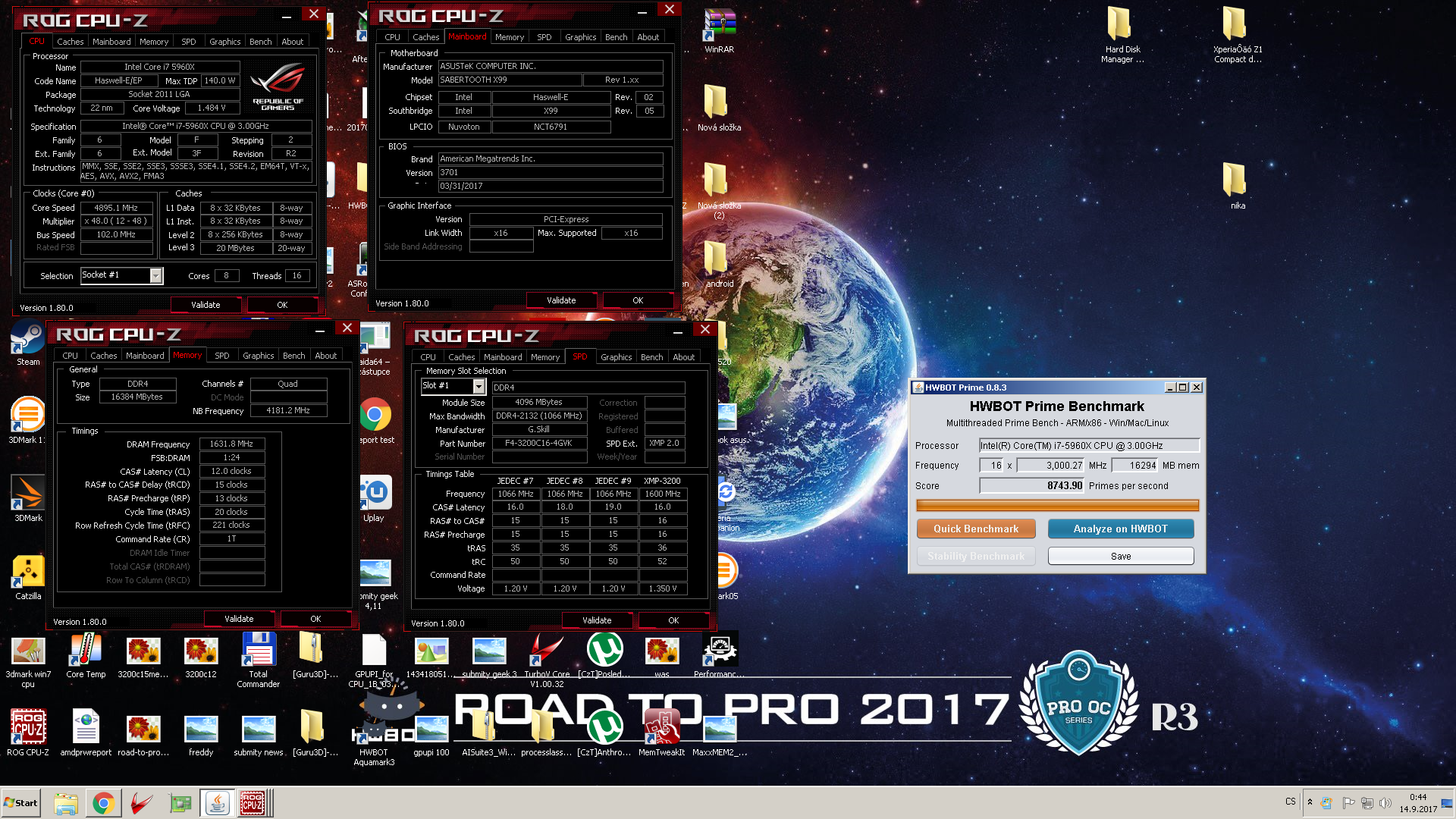This screenshot has width=1456, height=819.
Task: Expand the Socket #1 selection dropdown
Action: tap(155, 276)
